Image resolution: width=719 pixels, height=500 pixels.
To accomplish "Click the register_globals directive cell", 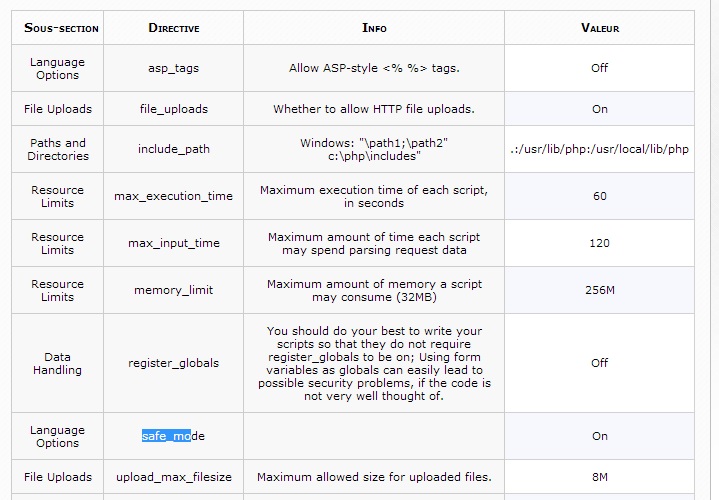I will [x=174, y=363].
